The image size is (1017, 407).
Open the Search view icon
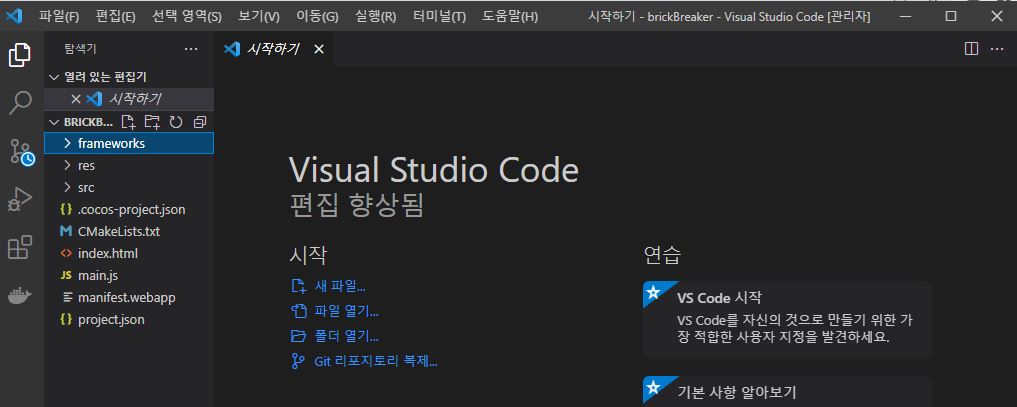coord(20,102)
